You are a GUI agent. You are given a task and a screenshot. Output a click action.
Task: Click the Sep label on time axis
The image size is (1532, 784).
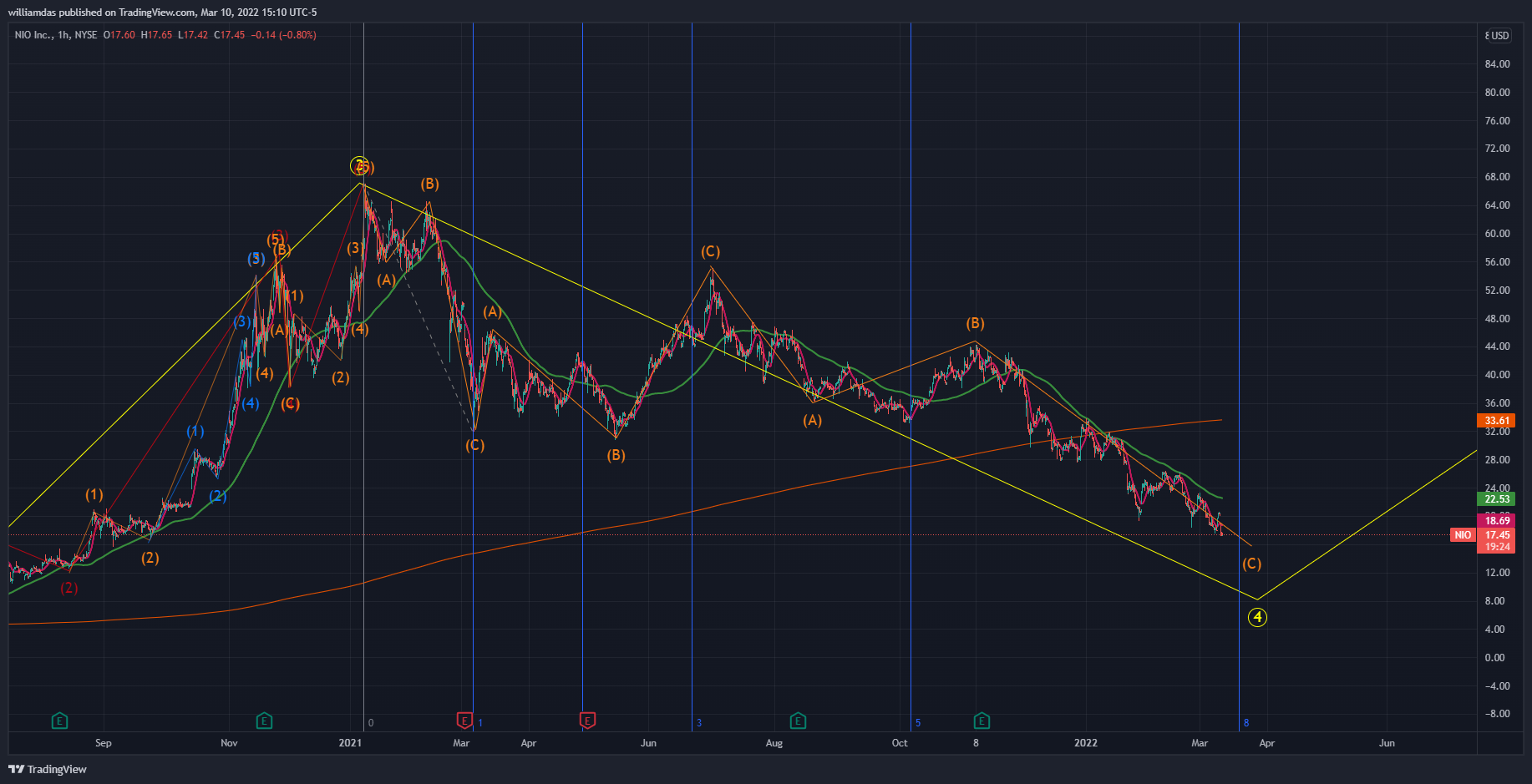point(104,742)
